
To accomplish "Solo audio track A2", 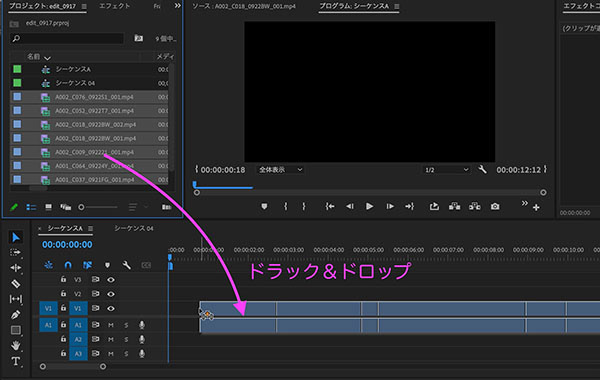I will pyautogui.click(x=126, y=339).
